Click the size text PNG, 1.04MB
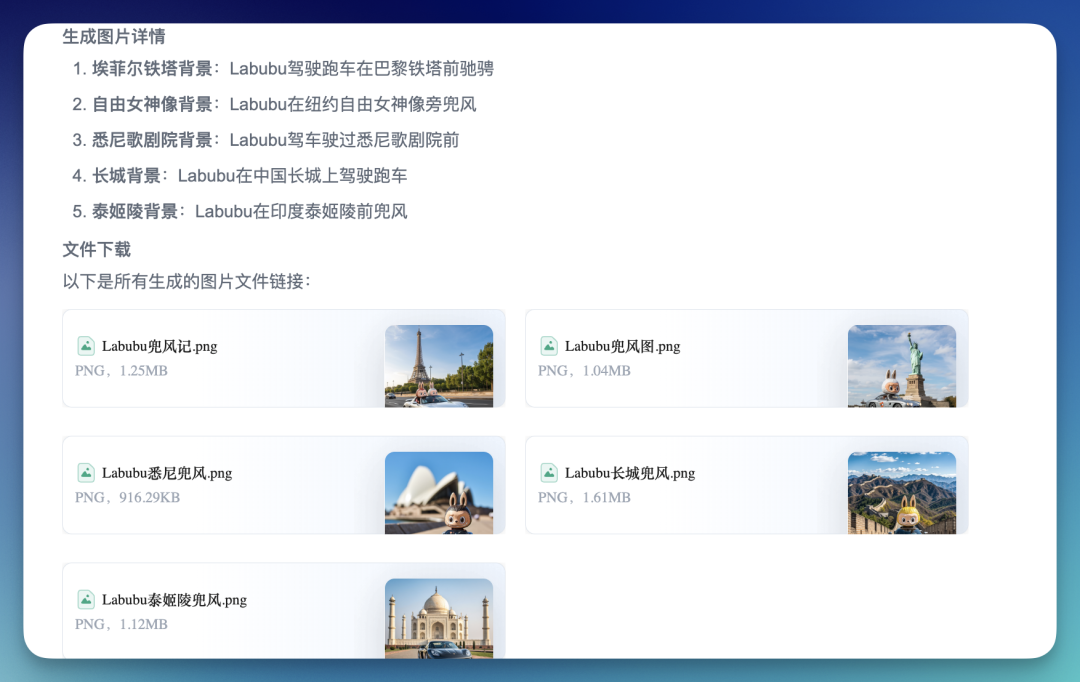Image resolution: width=1080 pixels, height=682 pixels. [584, 371]
